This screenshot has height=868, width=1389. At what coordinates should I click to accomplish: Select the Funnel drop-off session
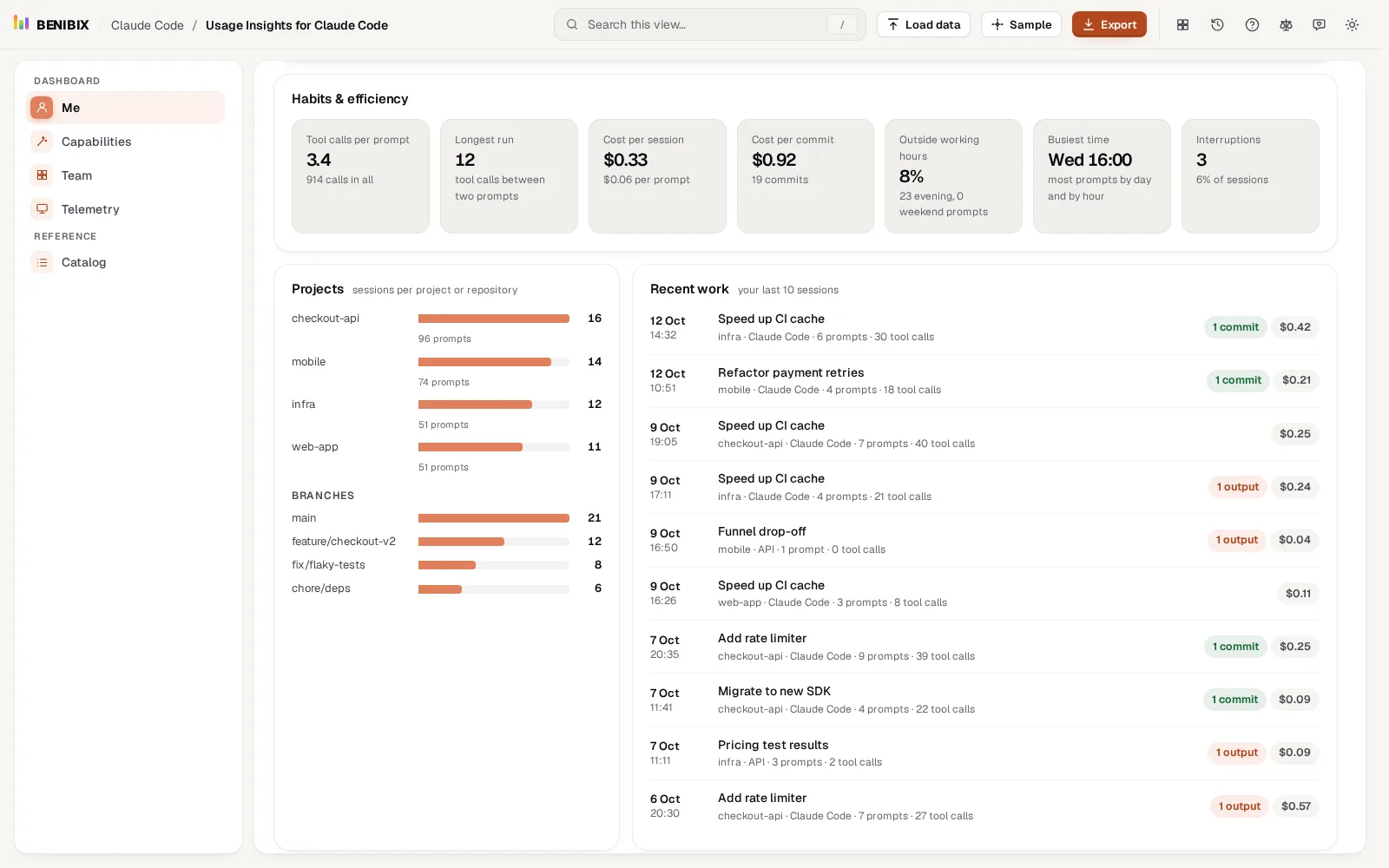click(x=984, y=540)
